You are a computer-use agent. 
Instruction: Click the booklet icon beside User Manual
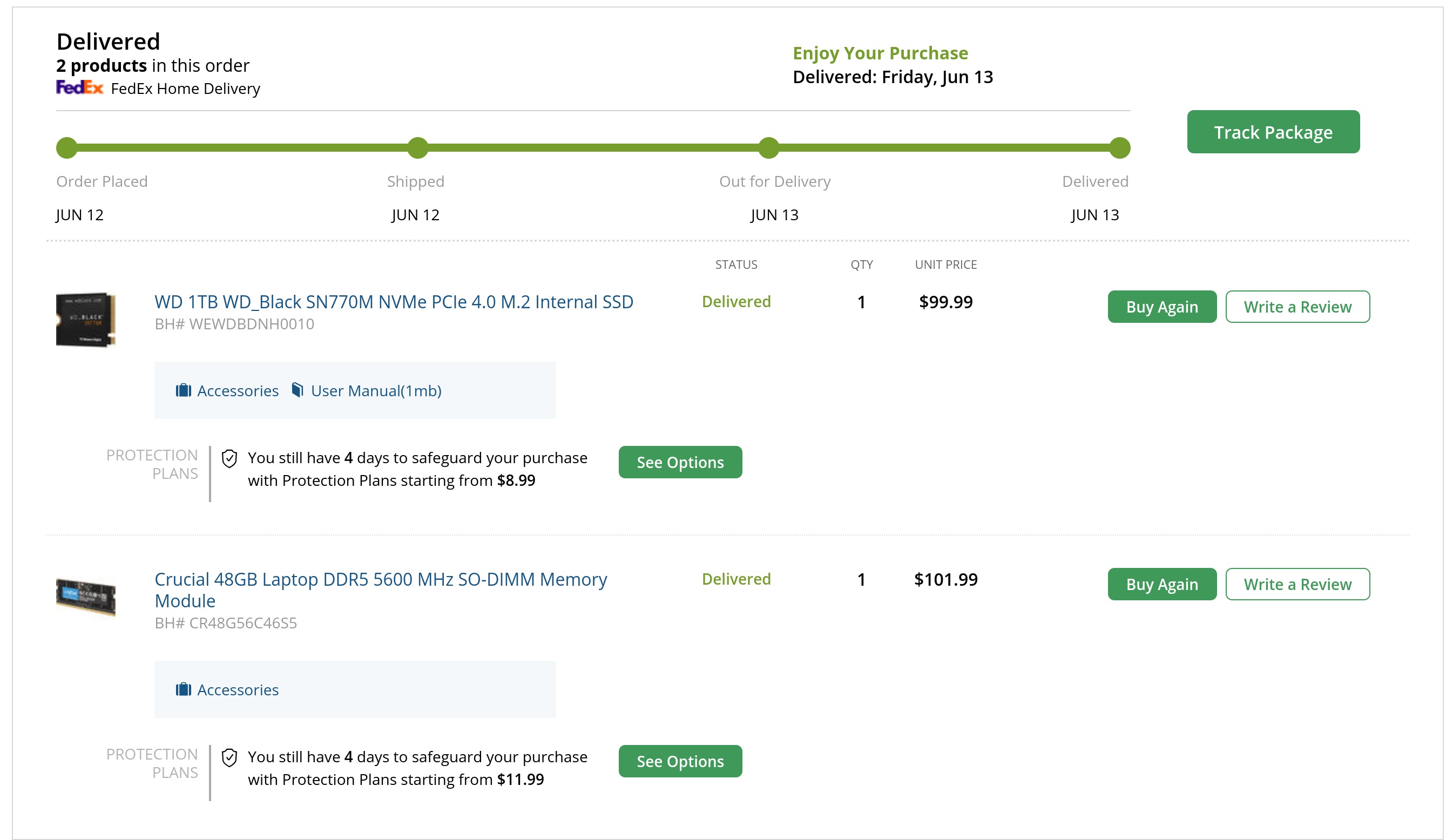coord(297,390)
